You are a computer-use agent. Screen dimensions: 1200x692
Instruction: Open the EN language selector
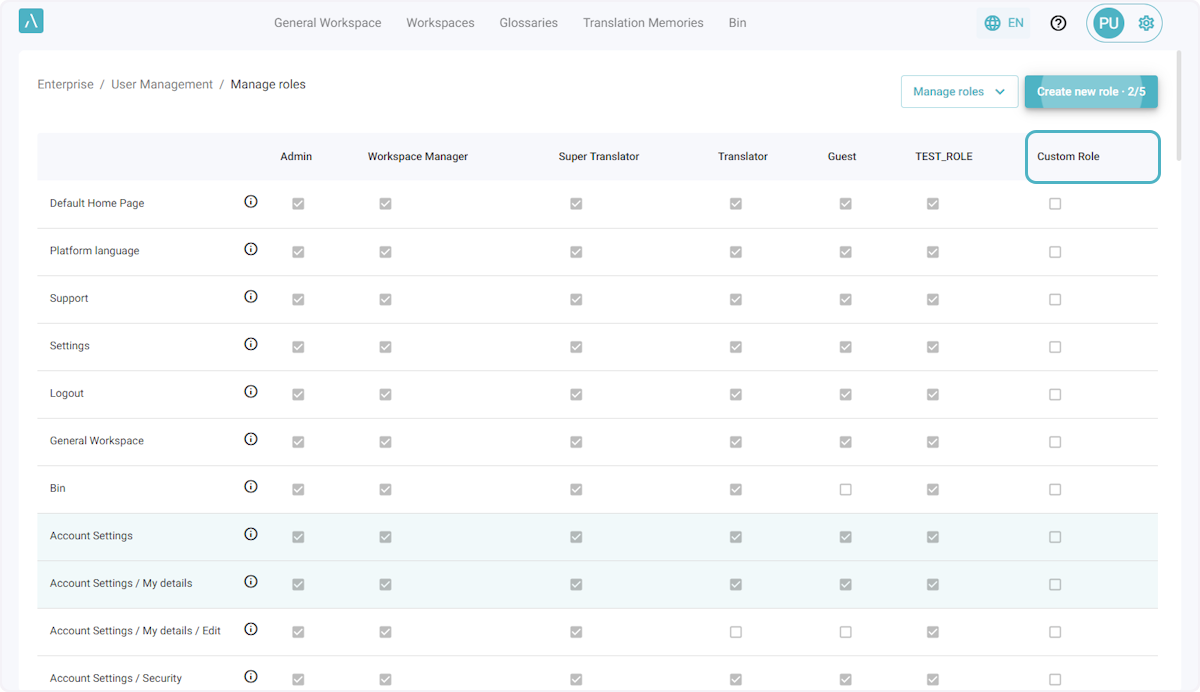pos(1015,23)
